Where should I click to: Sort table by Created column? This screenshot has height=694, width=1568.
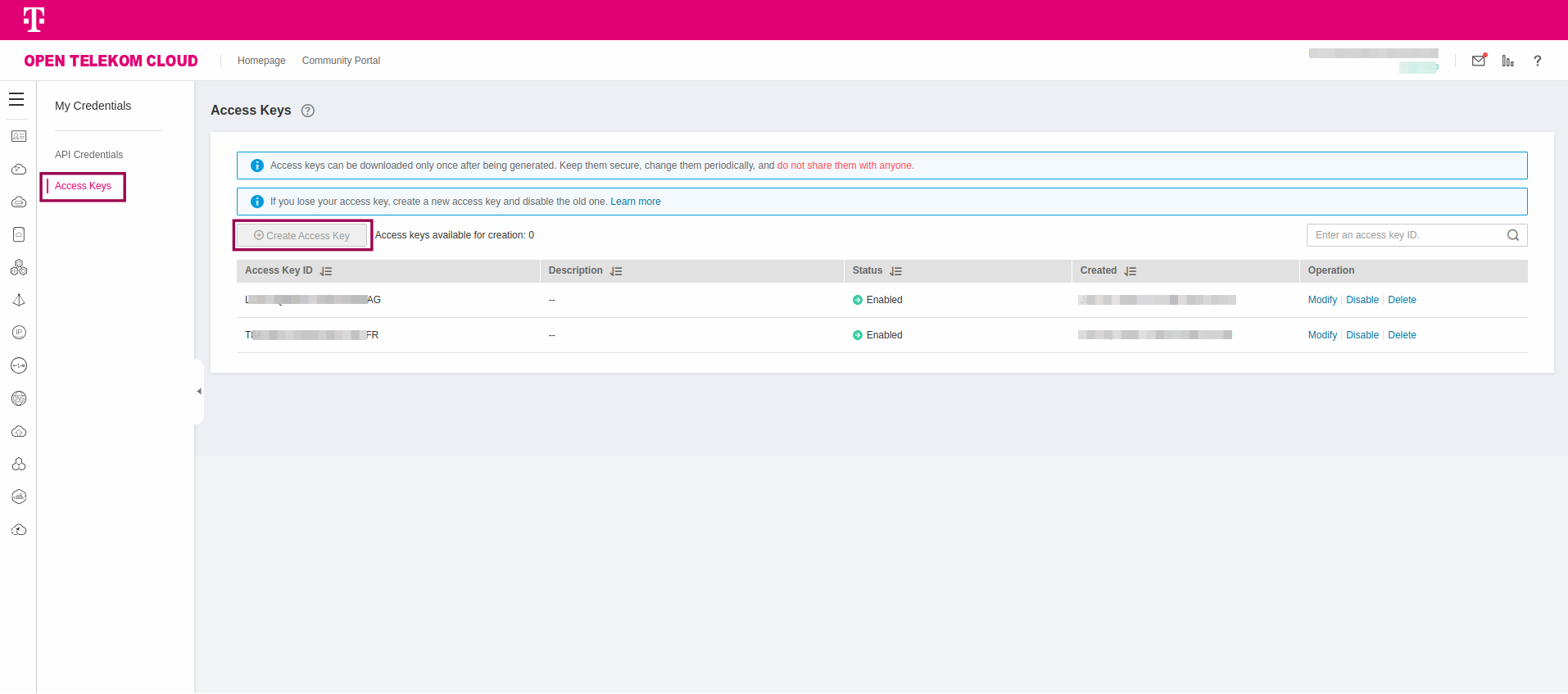(x=1131, y=271)
